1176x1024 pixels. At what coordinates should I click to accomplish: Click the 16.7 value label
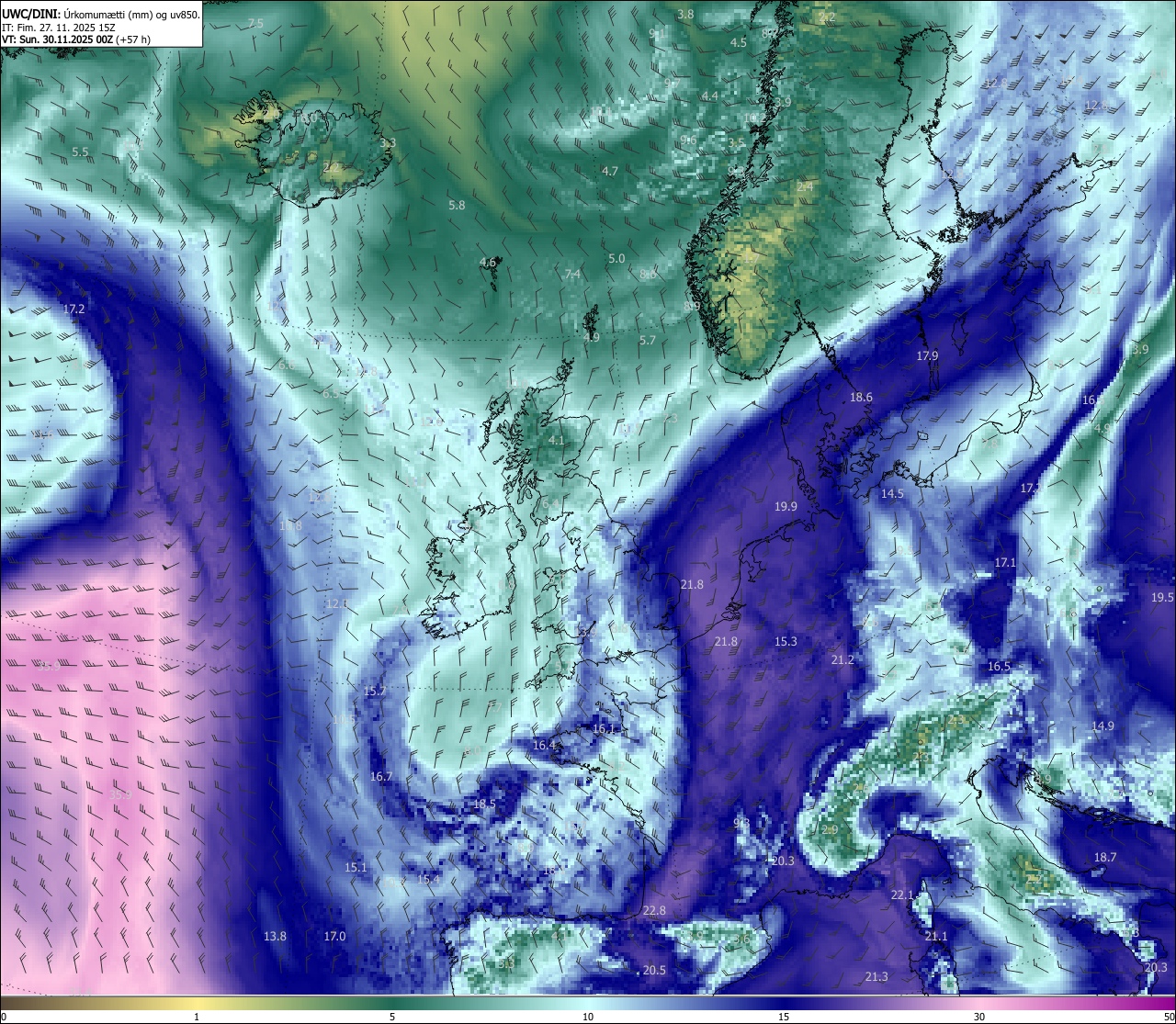tap(381, 777)
